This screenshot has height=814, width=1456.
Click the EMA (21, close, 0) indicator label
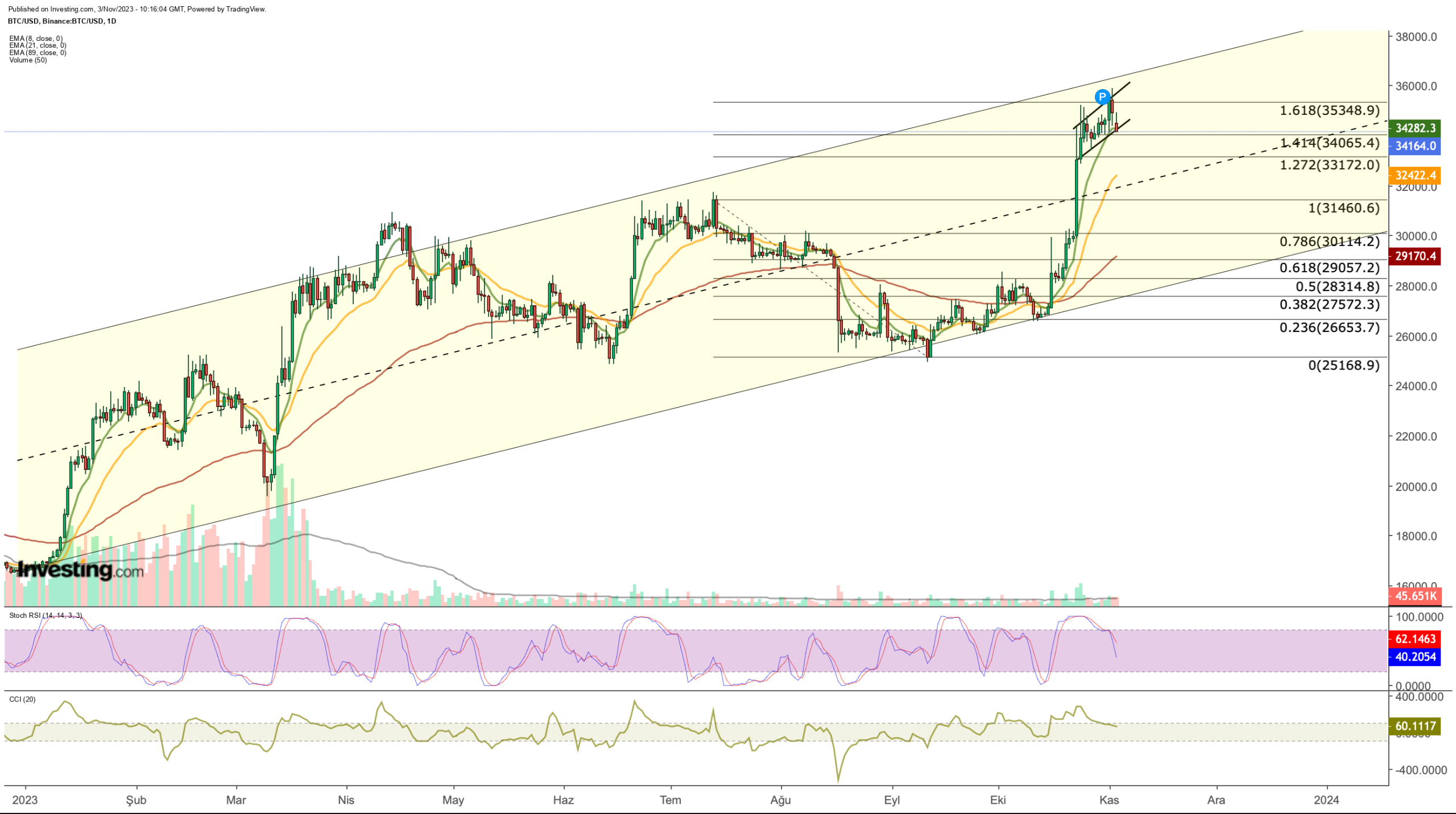click(x=38, y=45)
